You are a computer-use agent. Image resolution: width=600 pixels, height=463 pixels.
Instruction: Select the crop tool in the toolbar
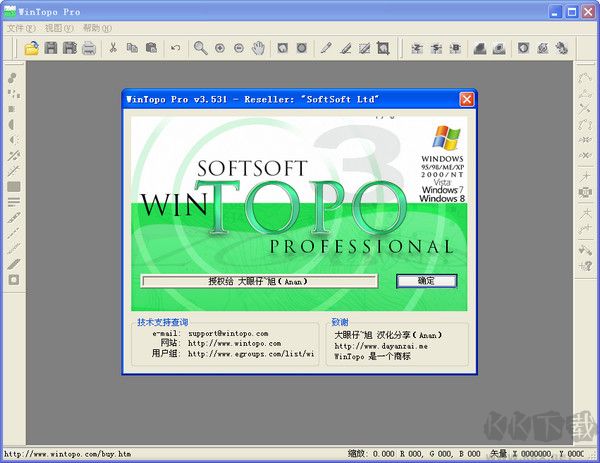click(383, 48)
